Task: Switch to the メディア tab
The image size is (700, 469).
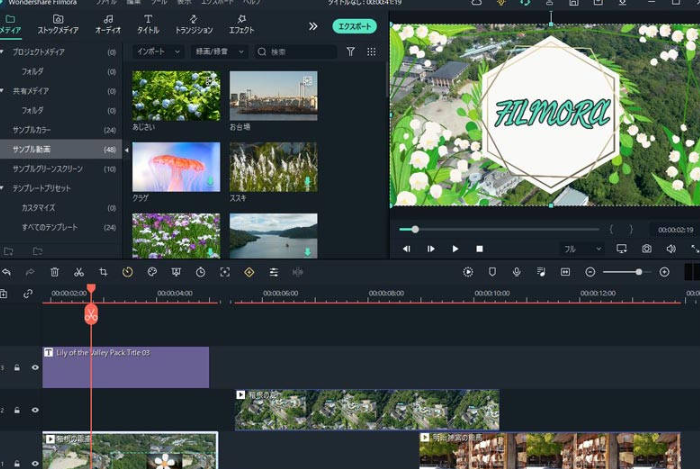Action: (10, 25)
